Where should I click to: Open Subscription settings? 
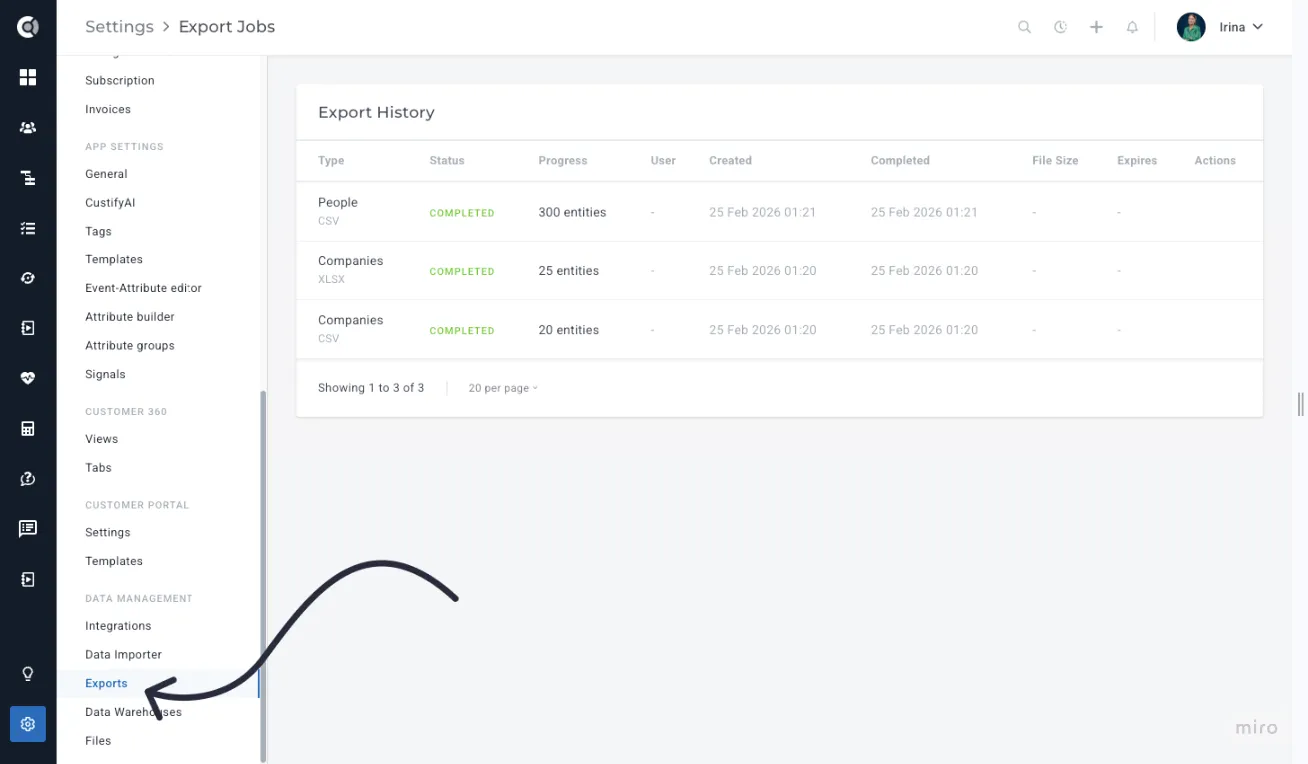120,80
